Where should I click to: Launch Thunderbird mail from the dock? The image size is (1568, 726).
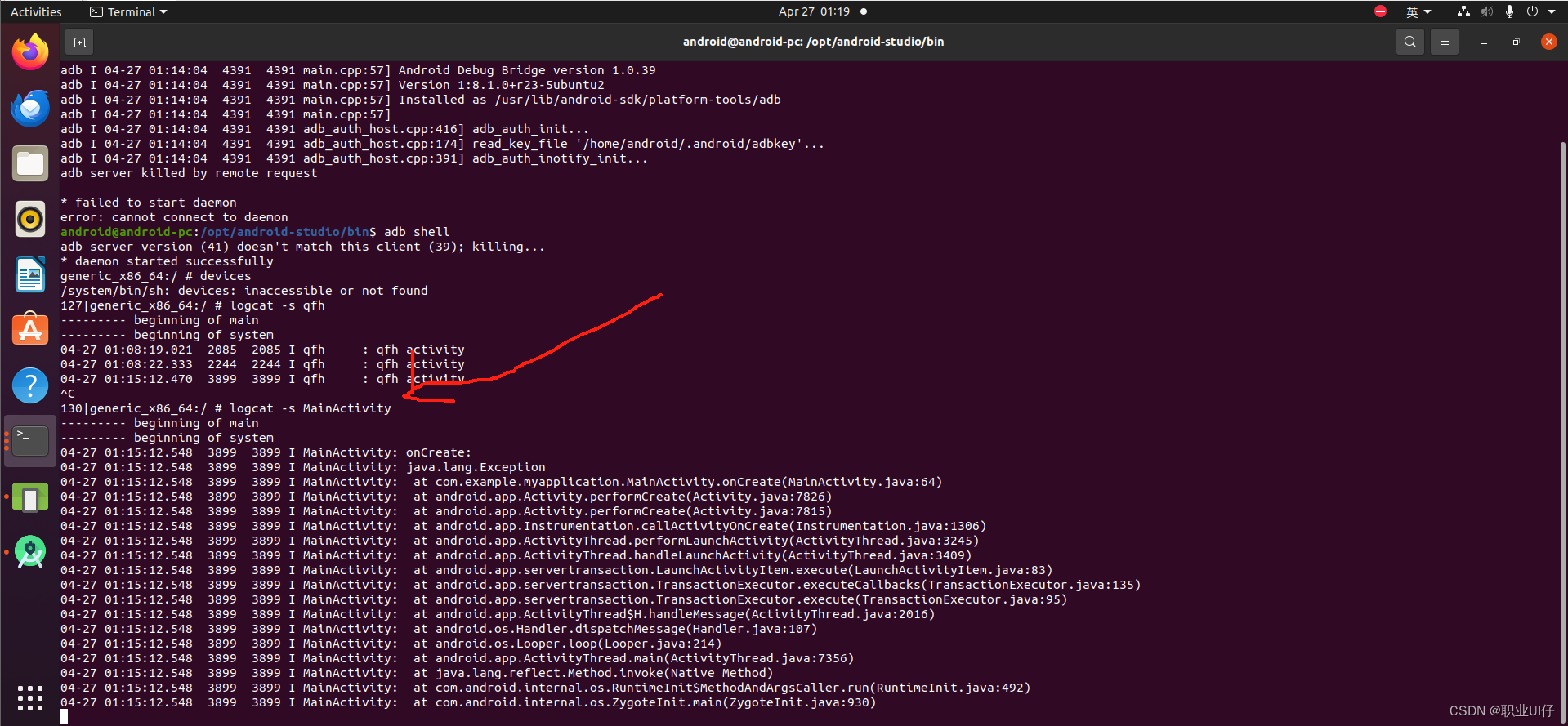tap(30, 108)
